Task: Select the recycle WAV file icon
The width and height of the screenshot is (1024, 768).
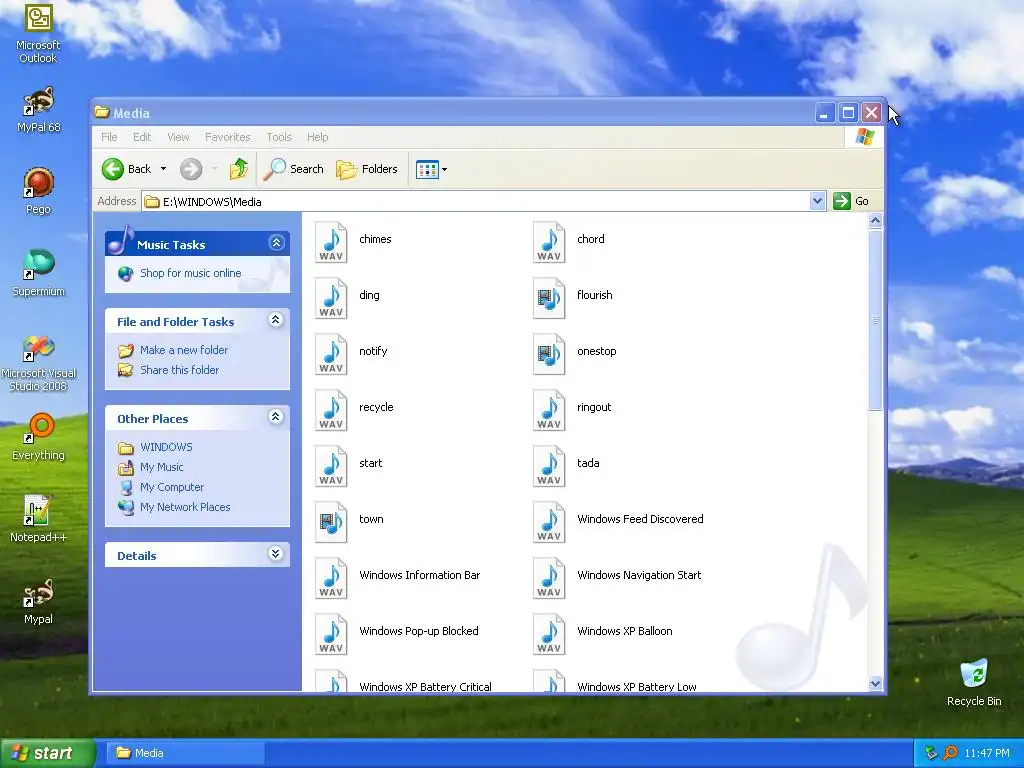Action: click(331, 410)
